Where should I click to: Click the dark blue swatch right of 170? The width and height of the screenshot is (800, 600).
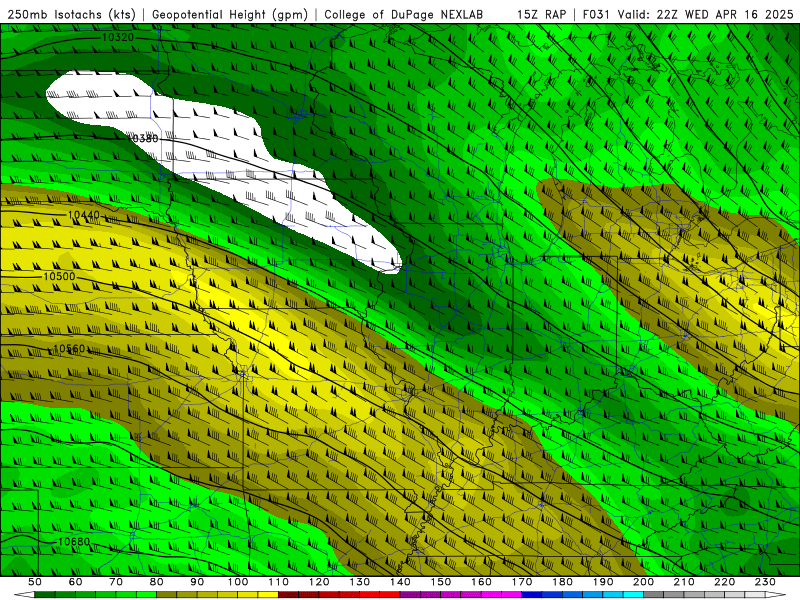pos(532,595)
